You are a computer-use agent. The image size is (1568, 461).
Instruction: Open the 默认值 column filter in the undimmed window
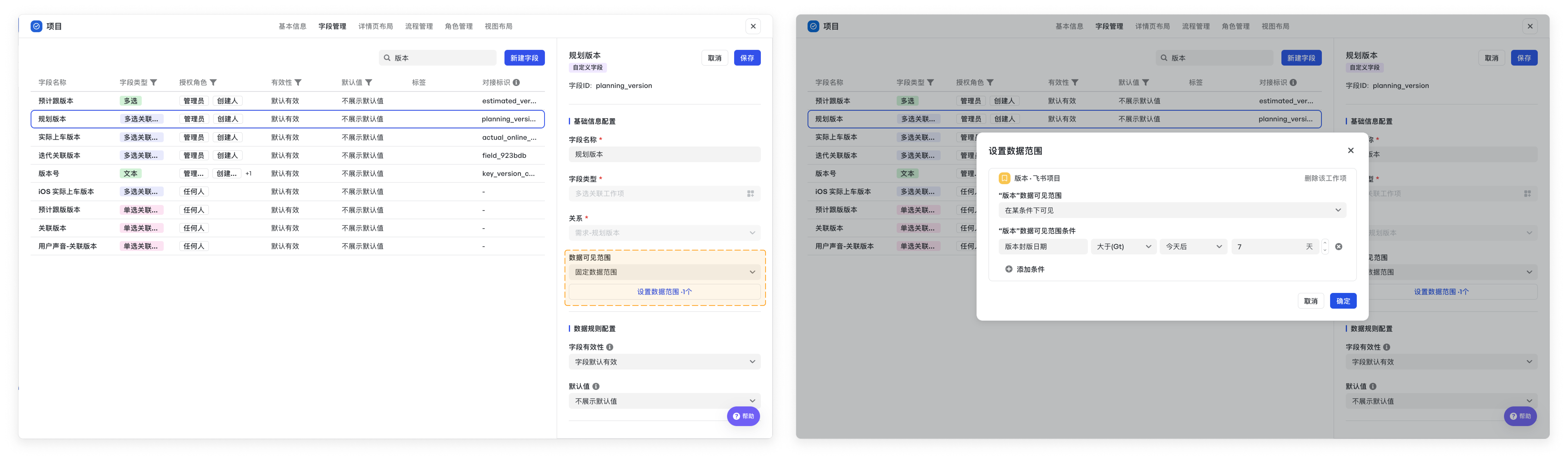pyautogui.click(x=368, y=82)
